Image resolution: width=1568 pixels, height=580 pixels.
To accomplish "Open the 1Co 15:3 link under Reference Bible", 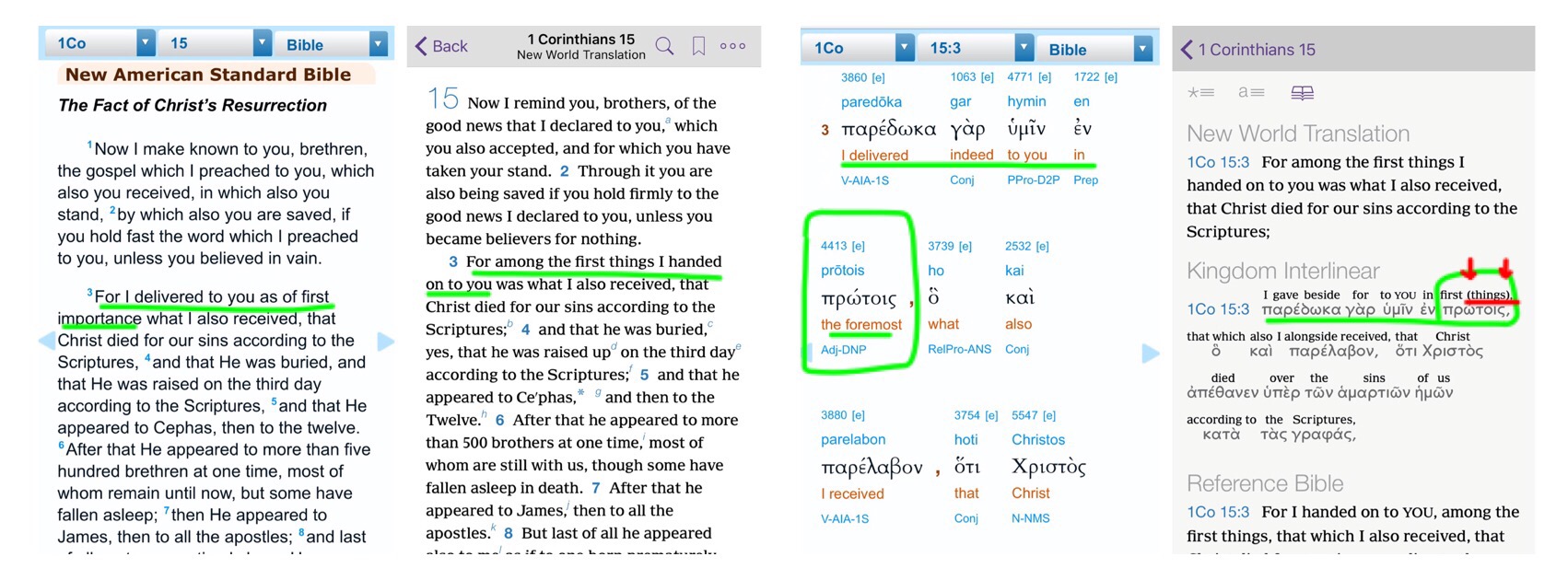I will coord(1218,512).
